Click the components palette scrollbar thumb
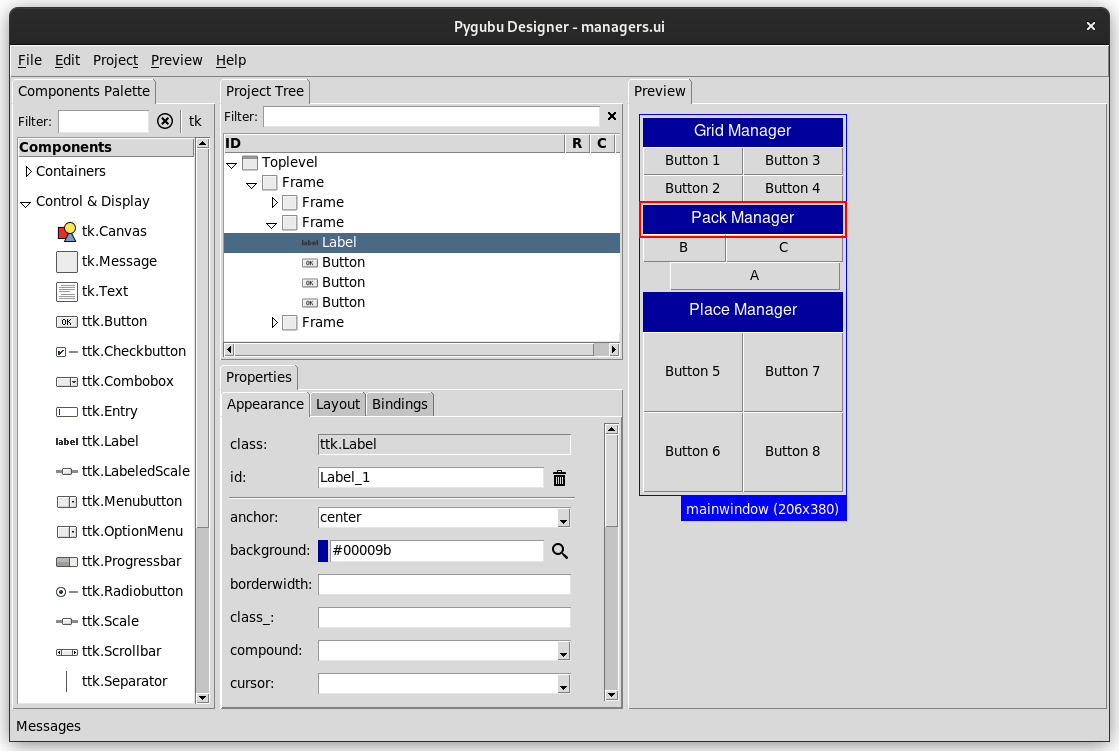Screen dimensions: 1119x751 [x=203, y=337]
